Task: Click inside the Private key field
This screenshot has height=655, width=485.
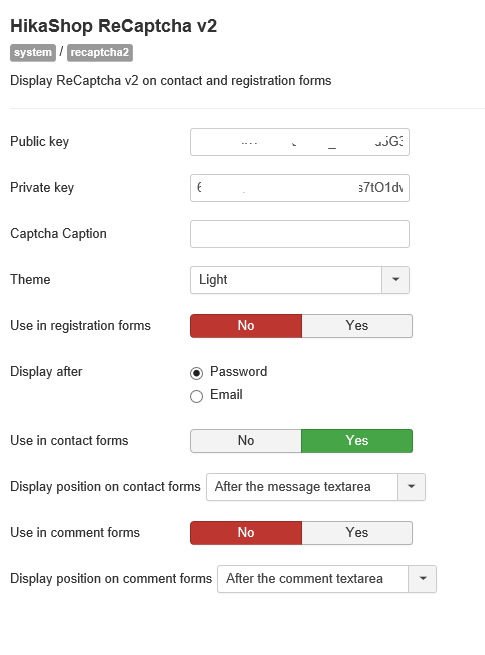Action: pos(300,188)
